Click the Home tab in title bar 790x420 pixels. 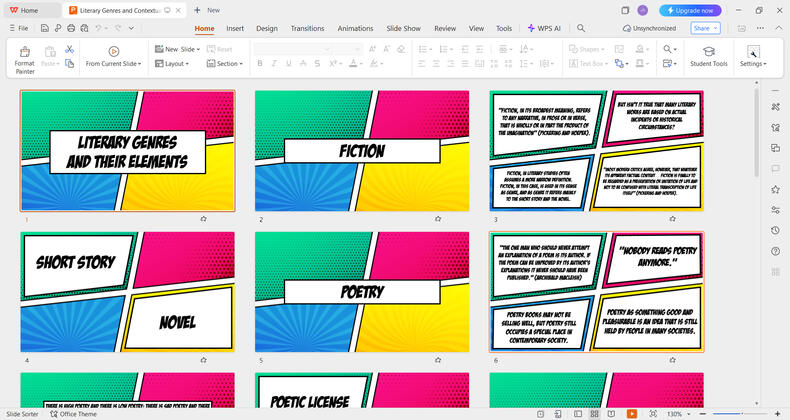click(x=24, y=10)
